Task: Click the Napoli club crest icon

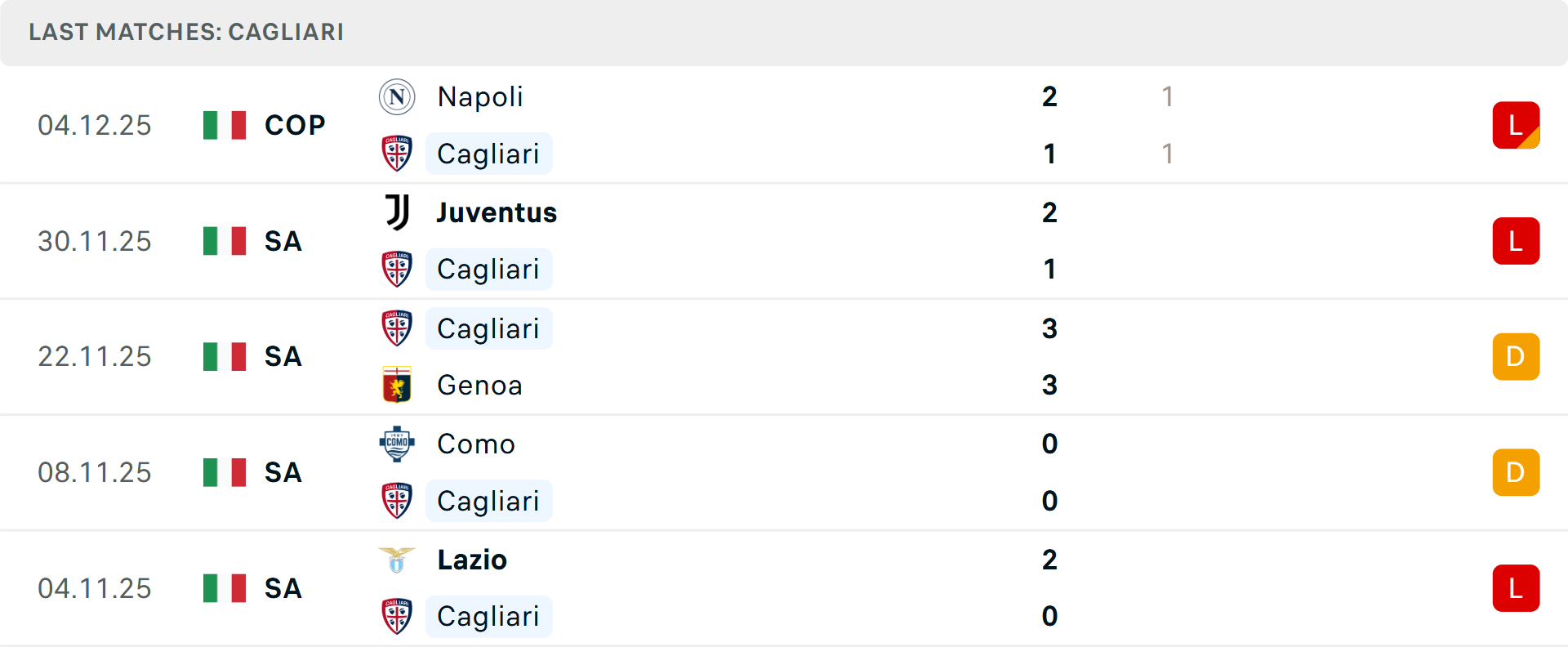Action: (397, 97)
